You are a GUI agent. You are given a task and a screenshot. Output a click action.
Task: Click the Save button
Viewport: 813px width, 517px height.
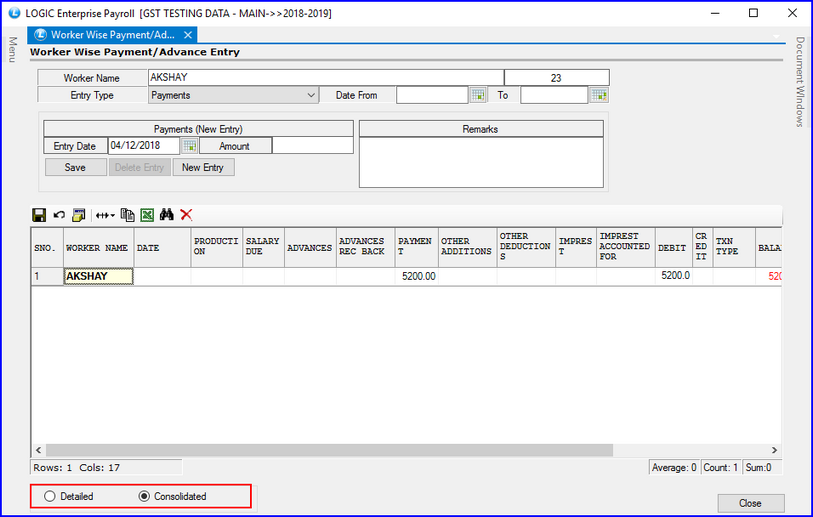pos(75,167)
